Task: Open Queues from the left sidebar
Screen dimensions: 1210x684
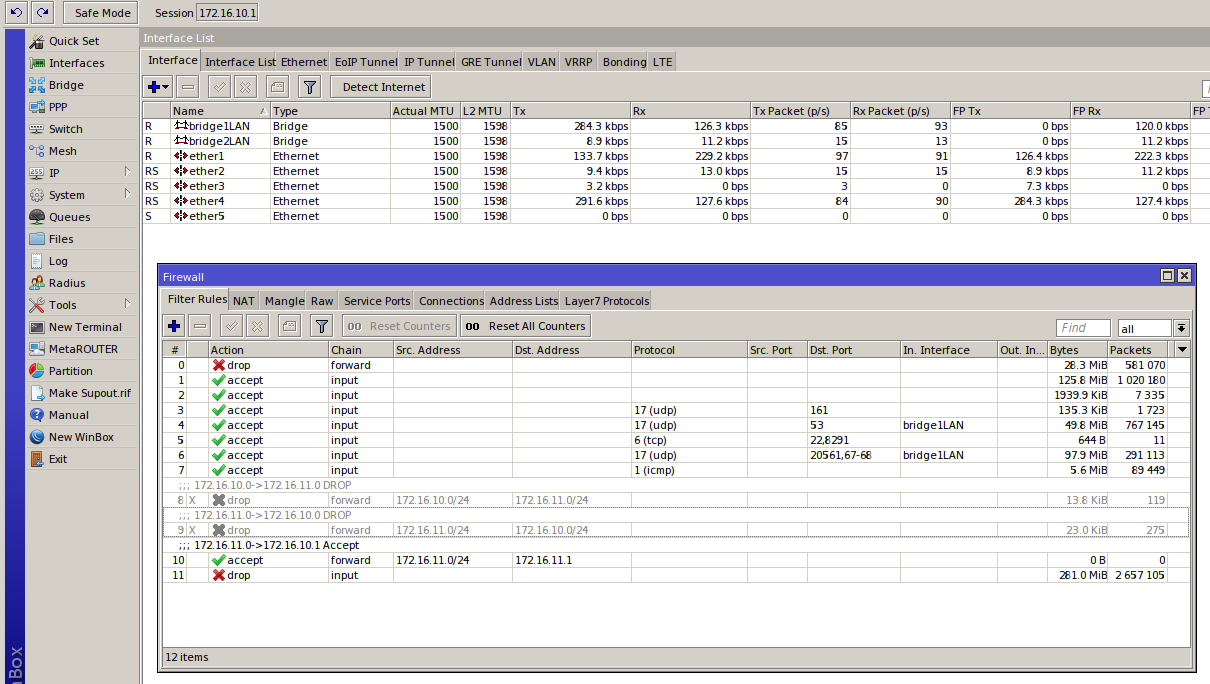Action: click(69, 217)
